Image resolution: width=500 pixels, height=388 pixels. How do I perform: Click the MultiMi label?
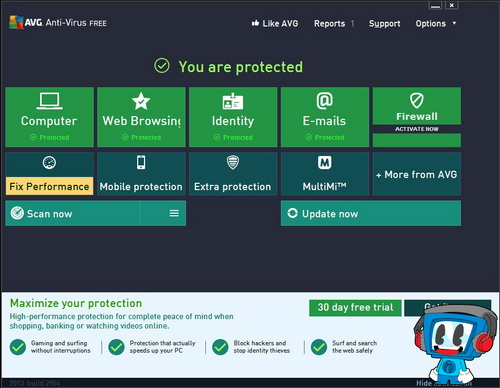(x=324, y=186)
